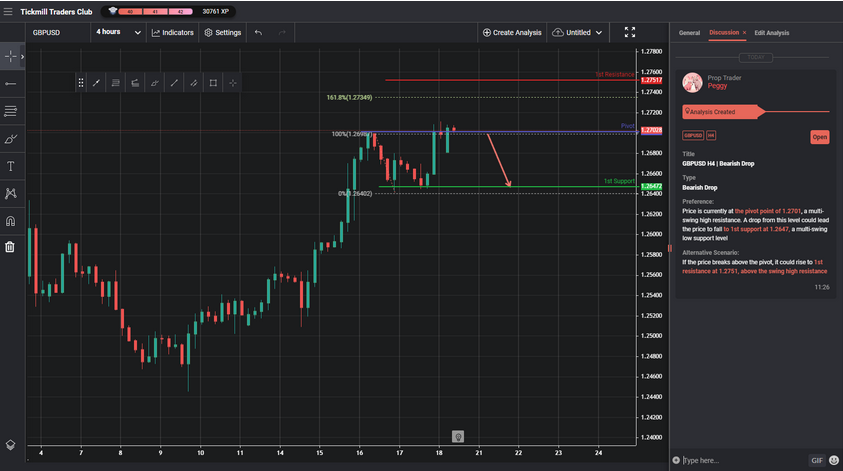The width and height of the screenshot is (843, 471).
Task: Click the side panel collapse handle
Action: coord(670,248)
